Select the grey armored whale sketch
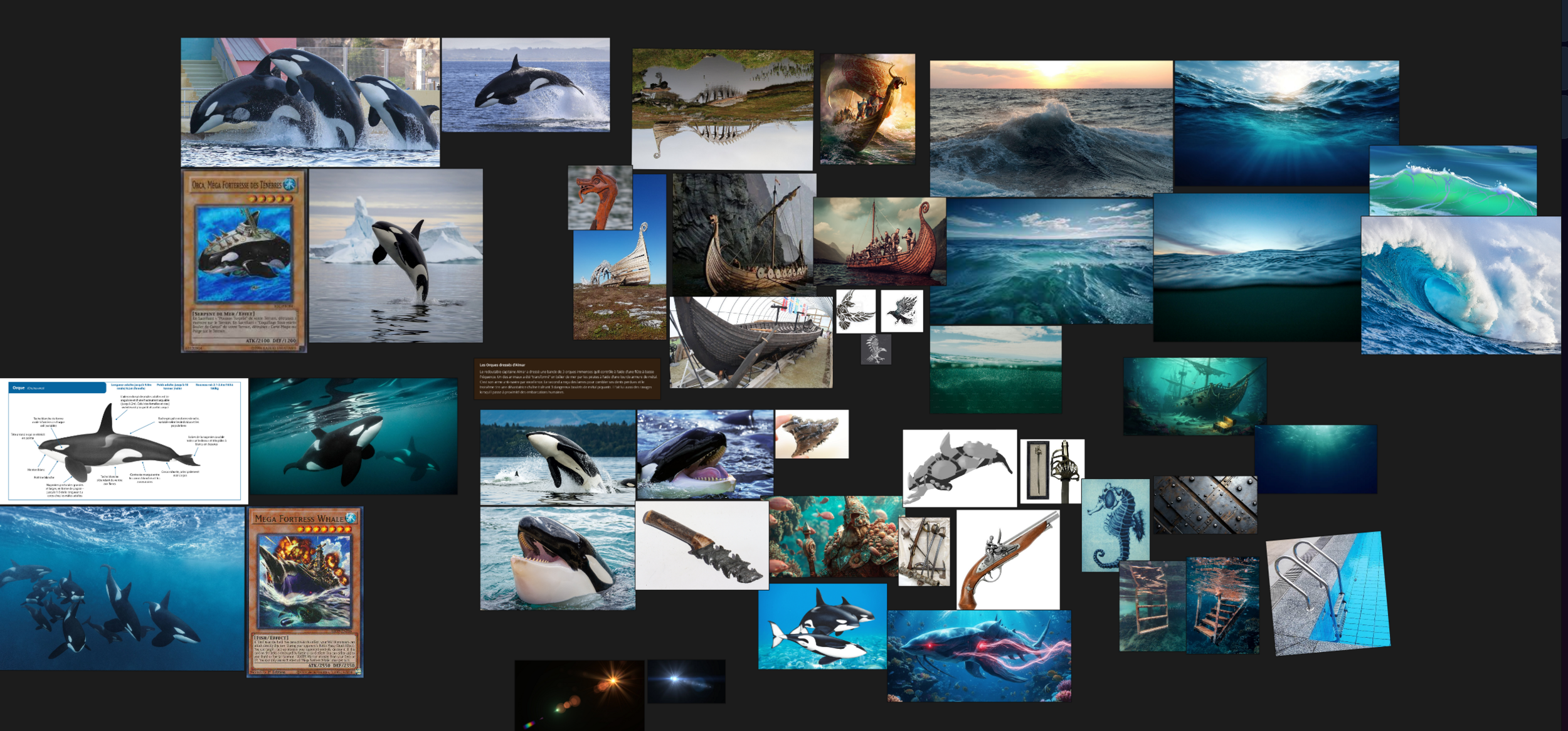The height and width of the screenshot is (731, 1568). [x=959, y=468]
